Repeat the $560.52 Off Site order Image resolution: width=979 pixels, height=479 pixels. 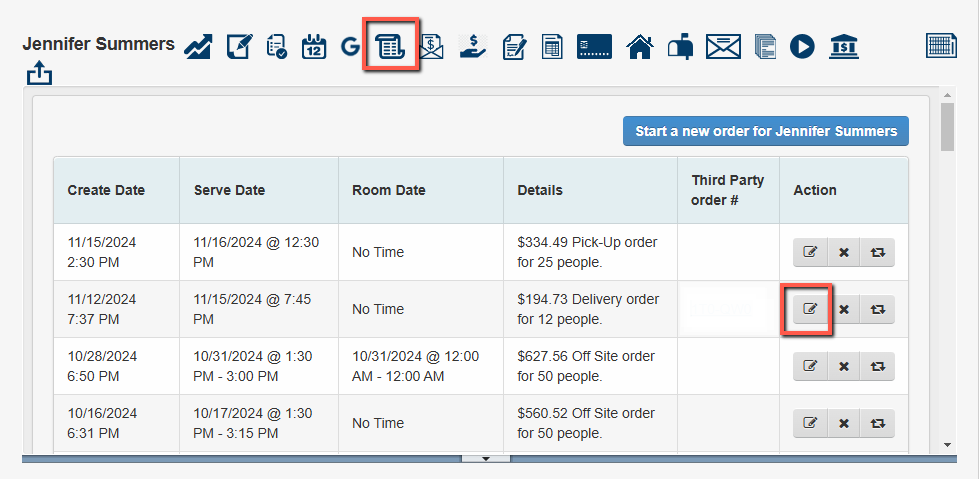click(878, 423)
